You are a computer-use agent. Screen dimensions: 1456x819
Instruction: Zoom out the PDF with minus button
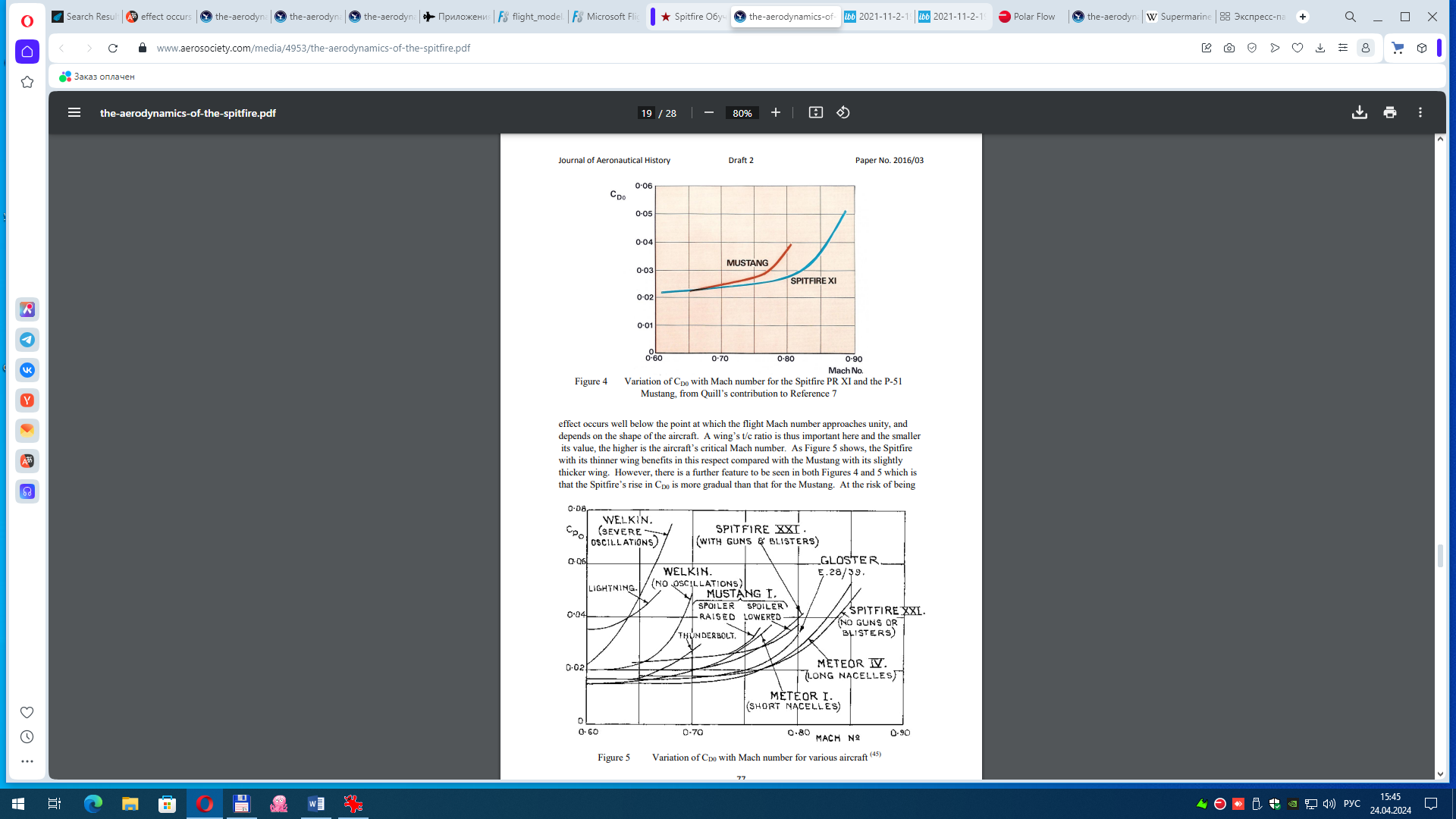pos(709,112)
